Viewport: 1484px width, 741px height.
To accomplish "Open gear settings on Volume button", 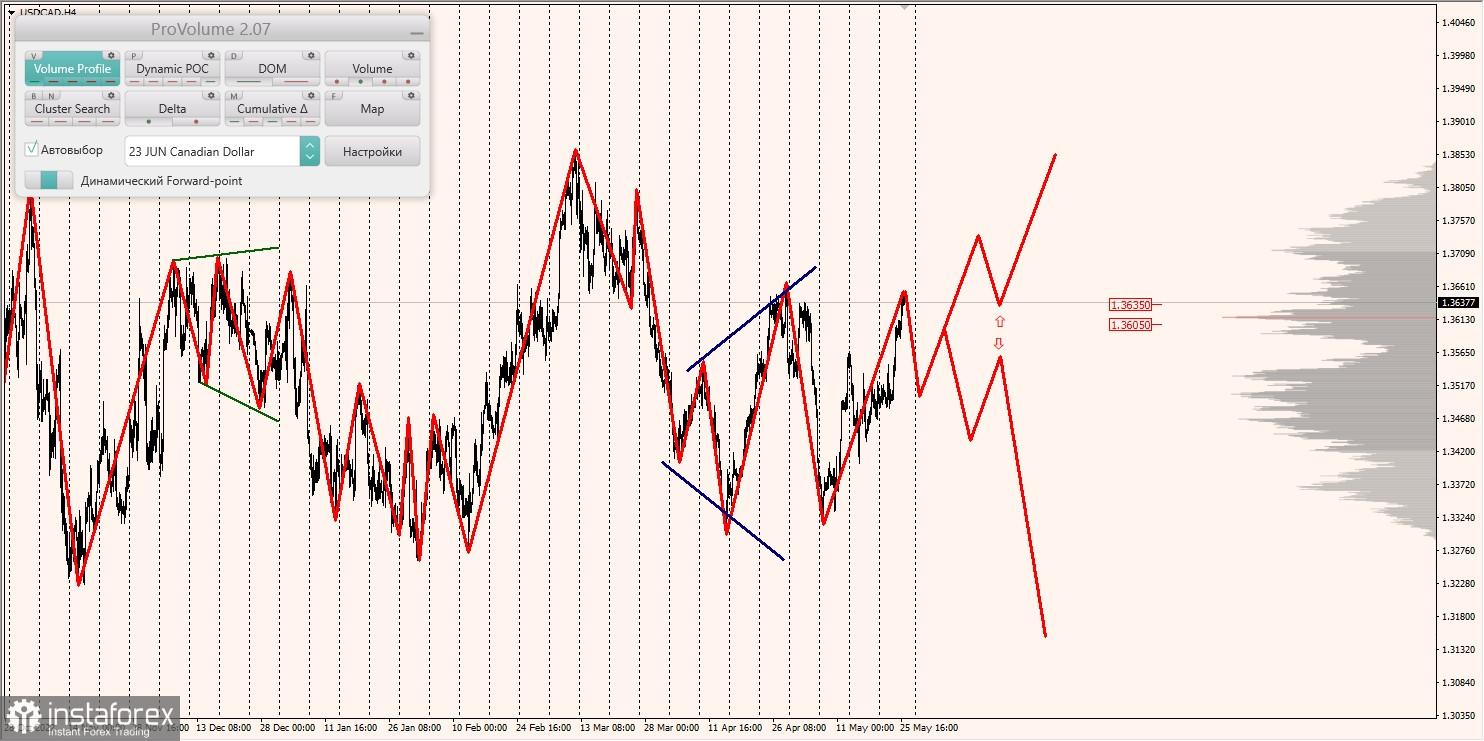I will pos(411,55).
